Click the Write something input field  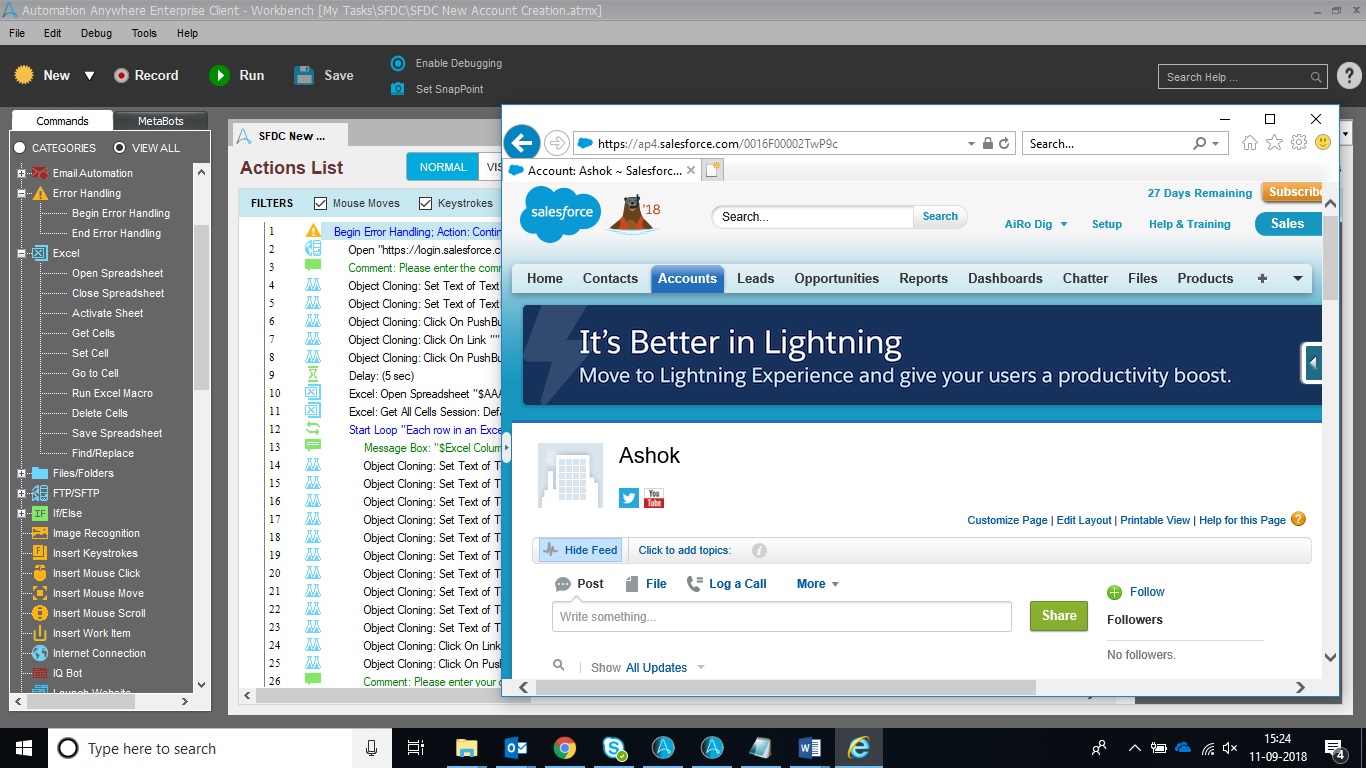[x=781, y=617]
